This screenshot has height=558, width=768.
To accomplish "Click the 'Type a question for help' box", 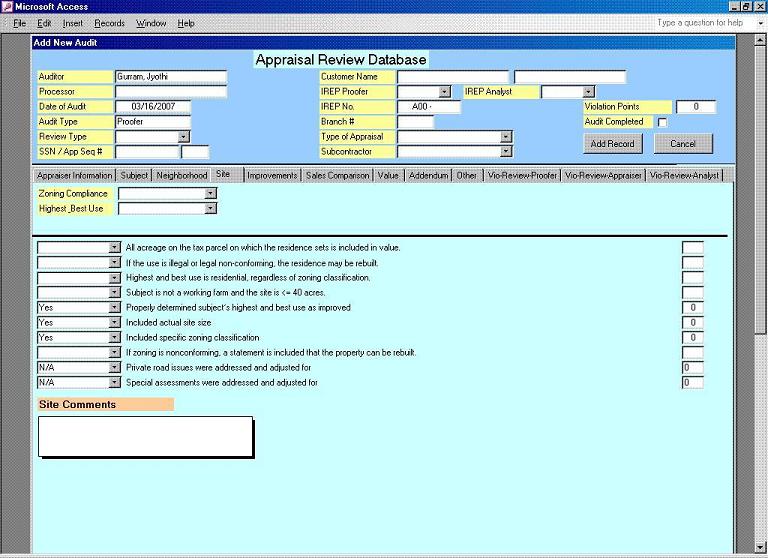I will point(700,23).
